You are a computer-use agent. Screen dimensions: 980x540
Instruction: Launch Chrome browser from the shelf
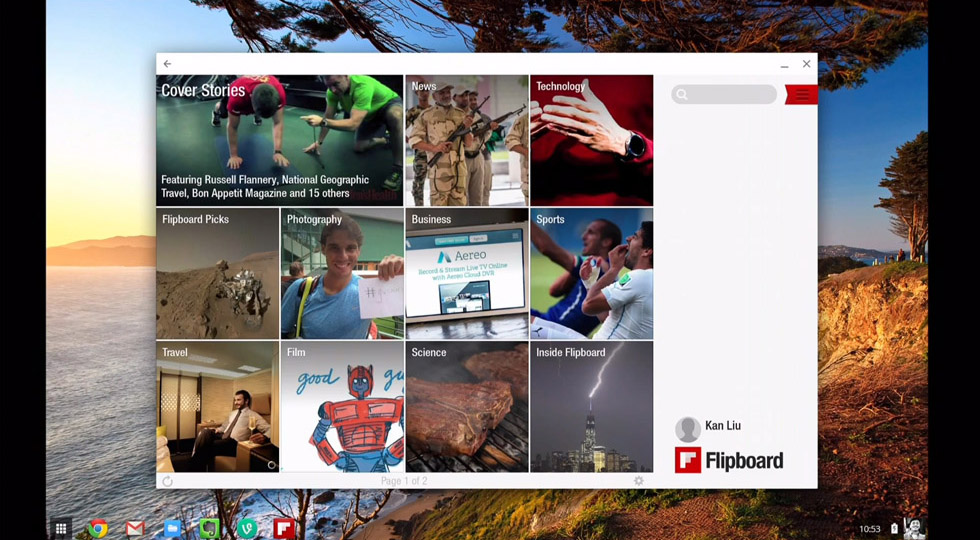[98, 528]
